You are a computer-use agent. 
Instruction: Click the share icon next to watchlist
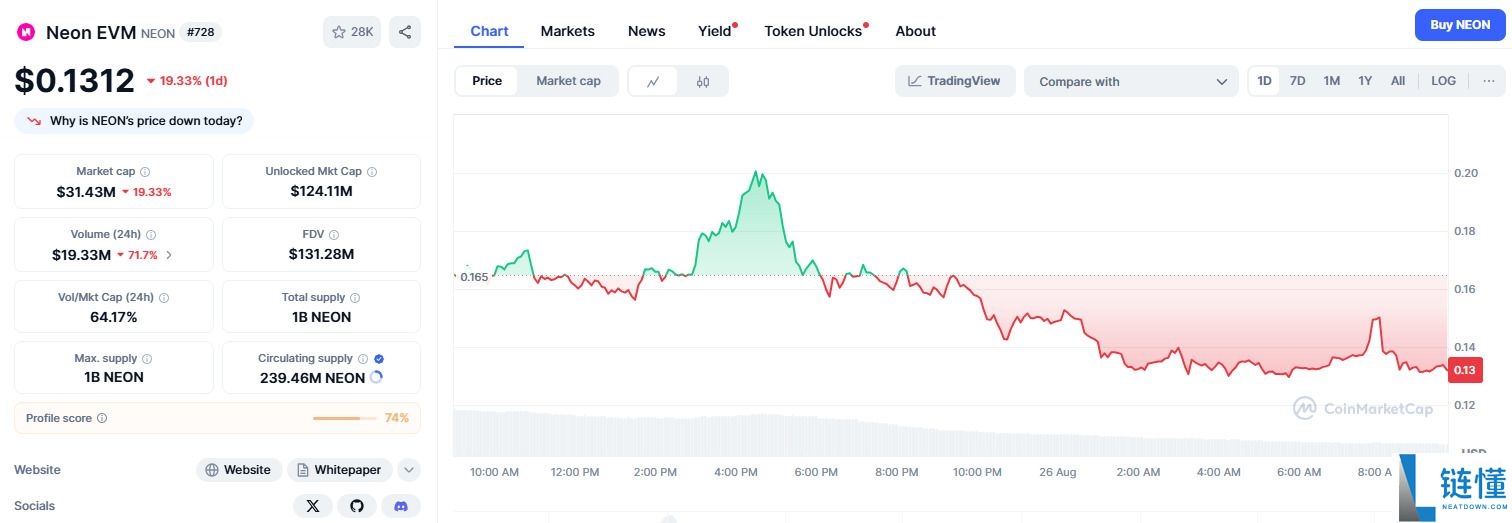click(x=405, y=32)
